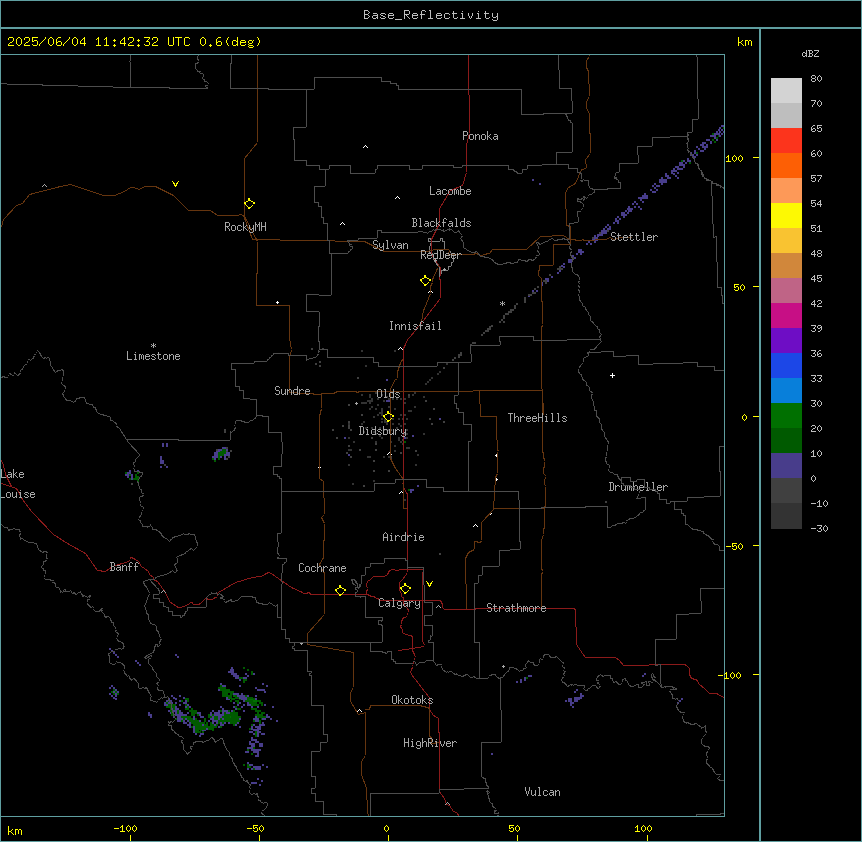Click the Innisfail town label

pos(415,326)
